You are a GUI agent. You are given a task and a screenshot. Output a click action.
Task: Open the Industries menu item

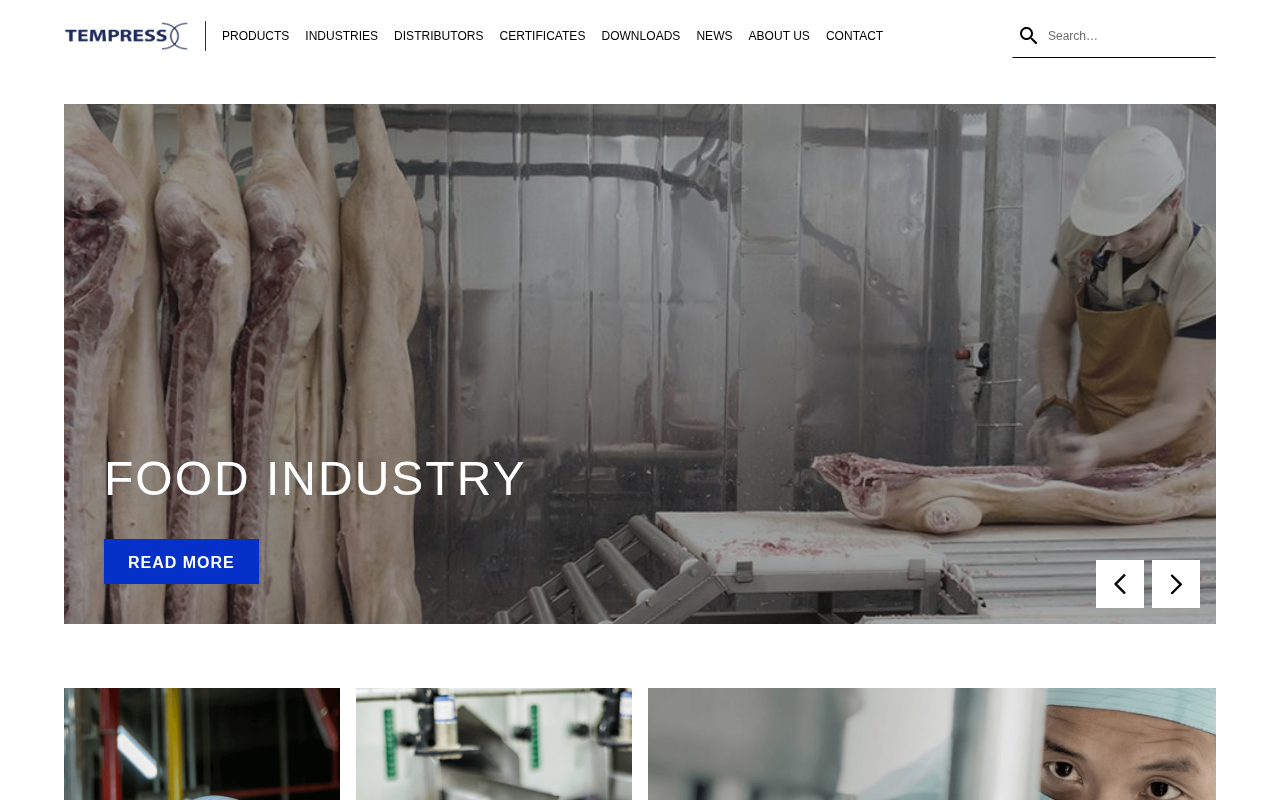click(341, 36)
